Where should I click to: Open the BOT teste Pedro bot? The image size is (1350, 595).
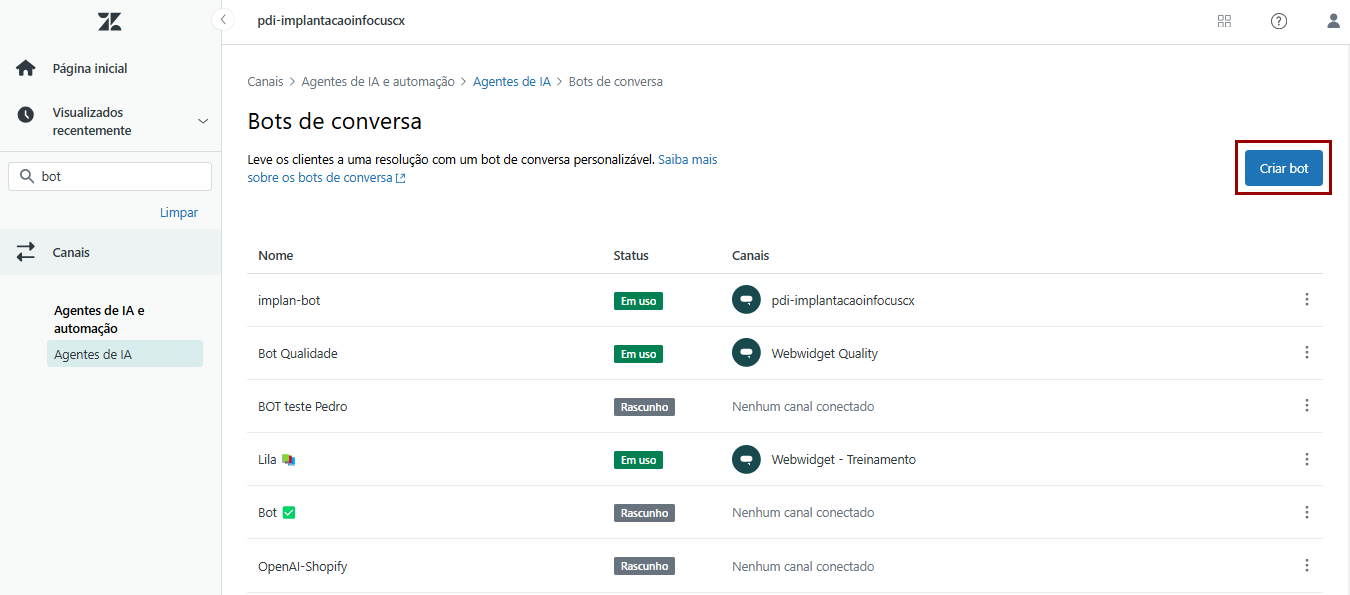tap(302, 407)
